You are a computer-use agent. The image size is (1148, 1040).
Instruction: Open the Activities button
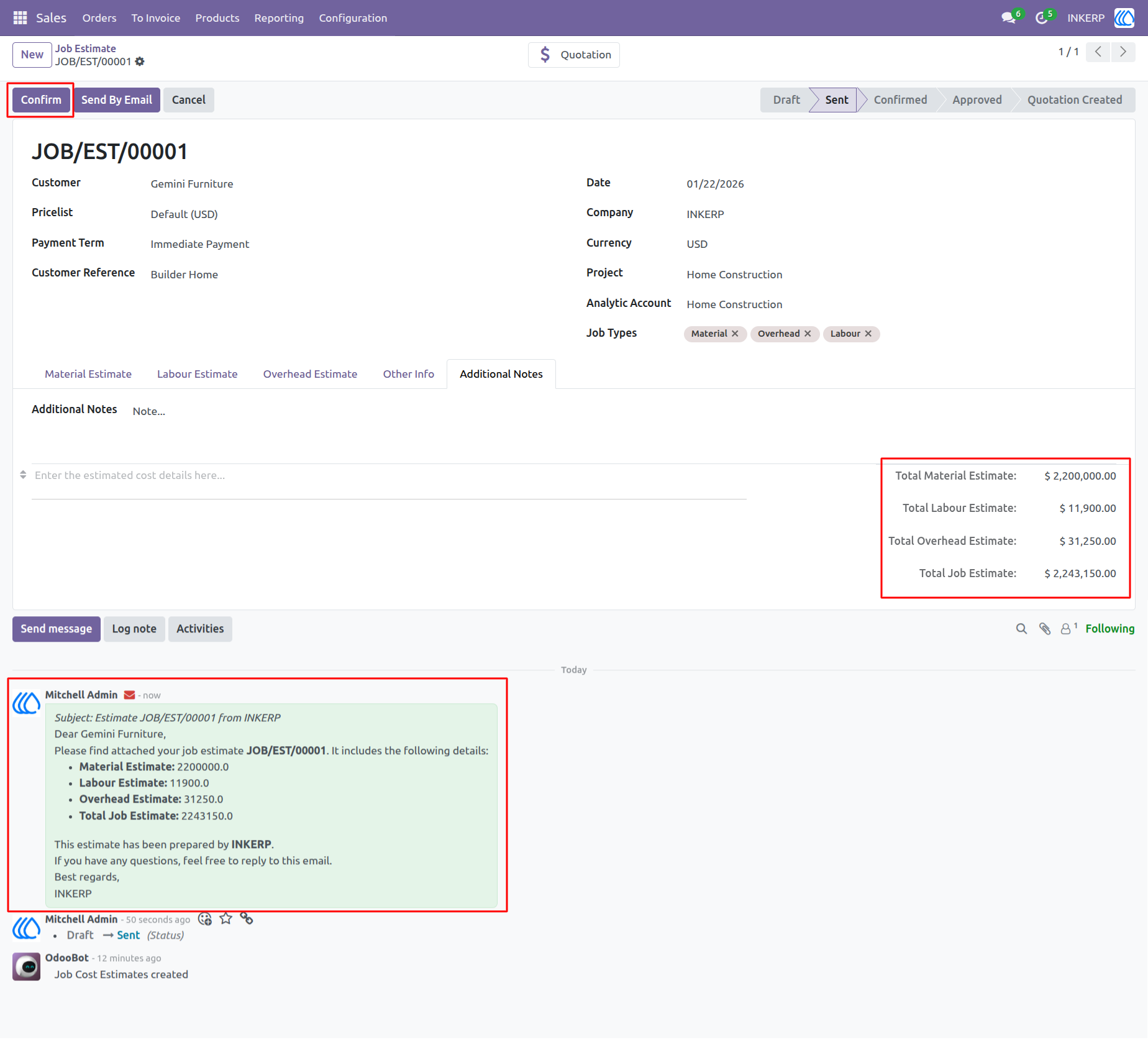pos(200,629)
